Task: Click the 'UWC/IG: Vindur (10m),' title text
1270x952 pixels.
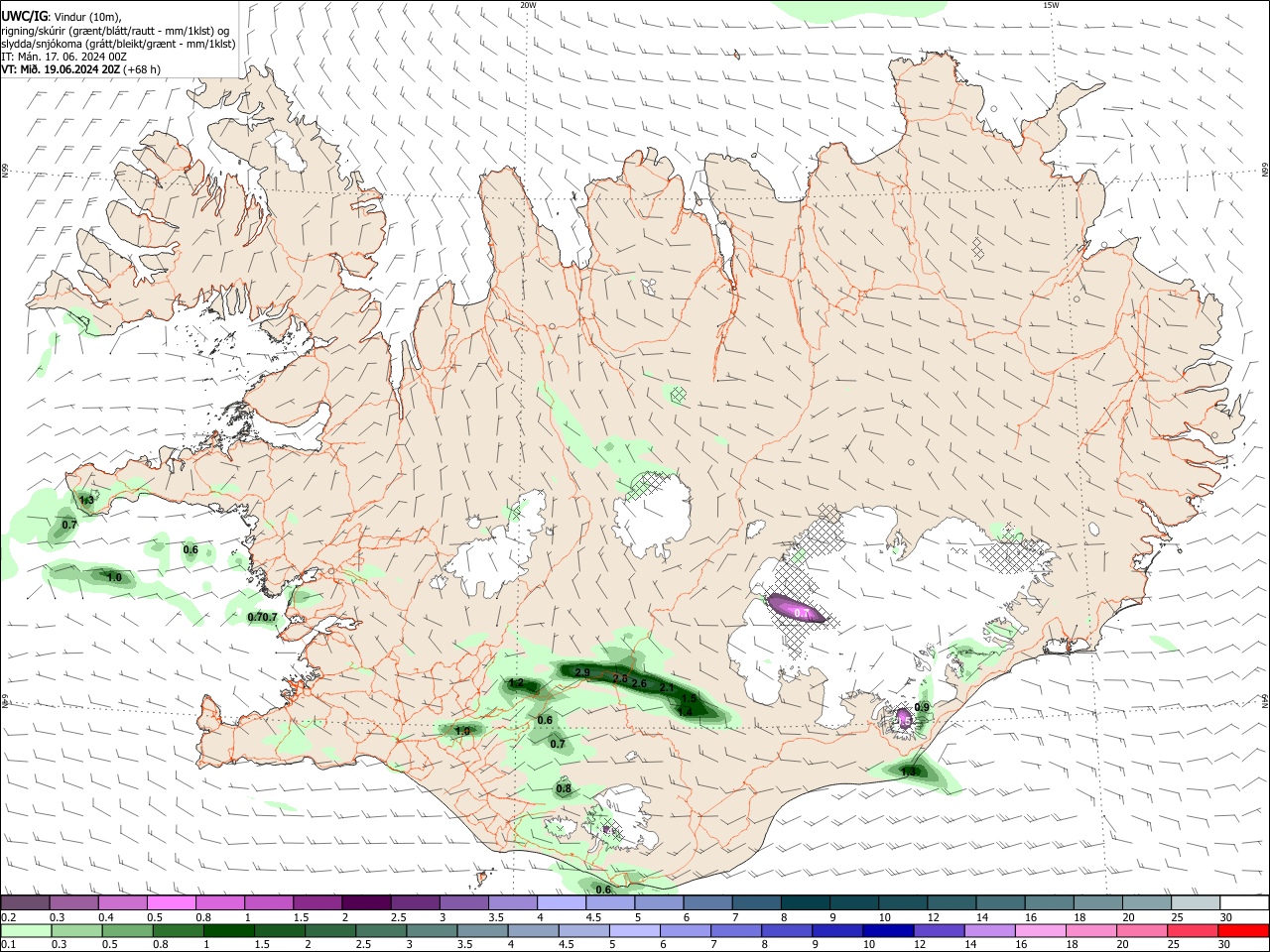Action: [60, 16]
